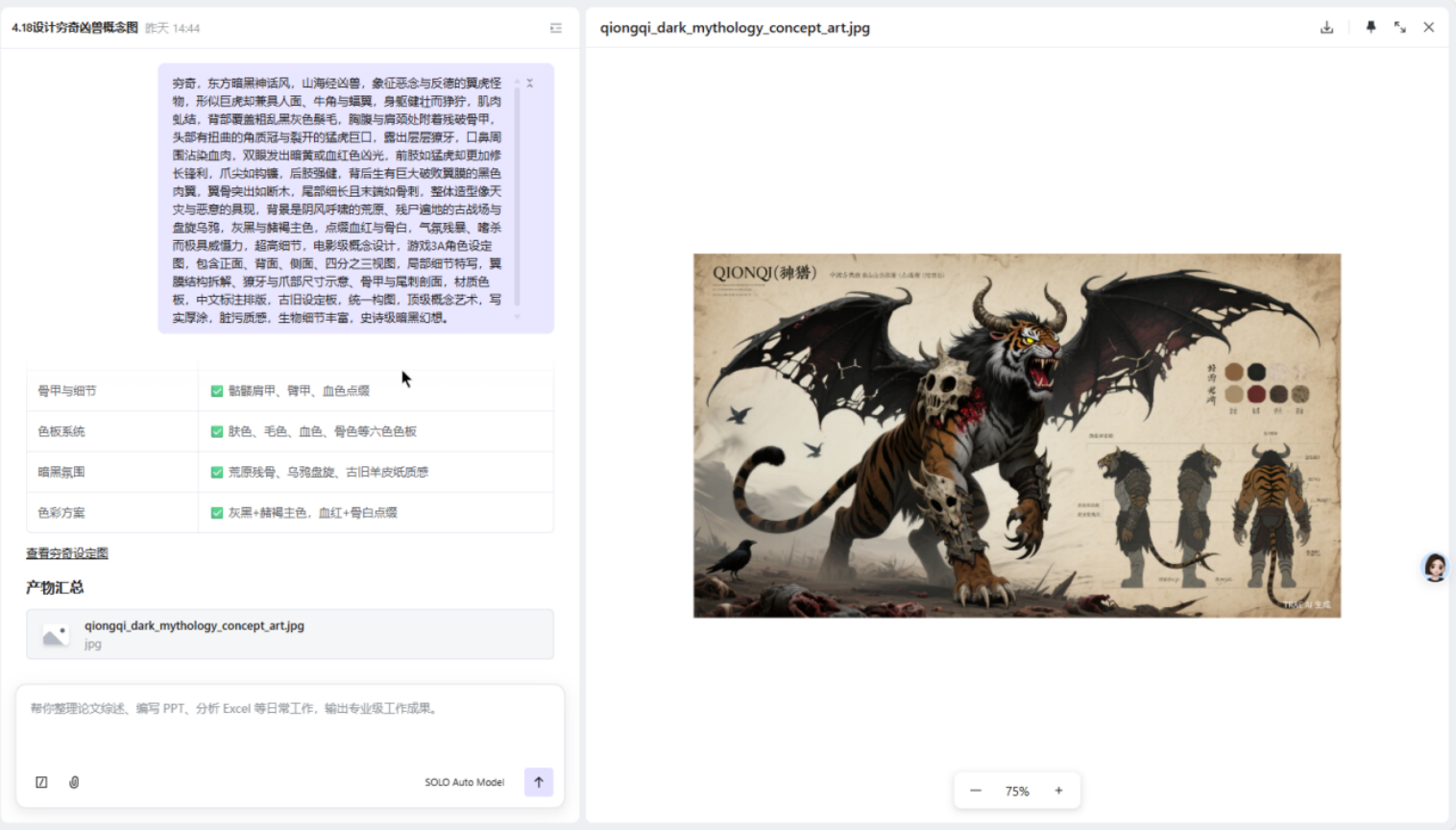Pin the image preview panel
Image resolution: width=1456 pixels, height=831 pixels.
(x=1371, y=28)
